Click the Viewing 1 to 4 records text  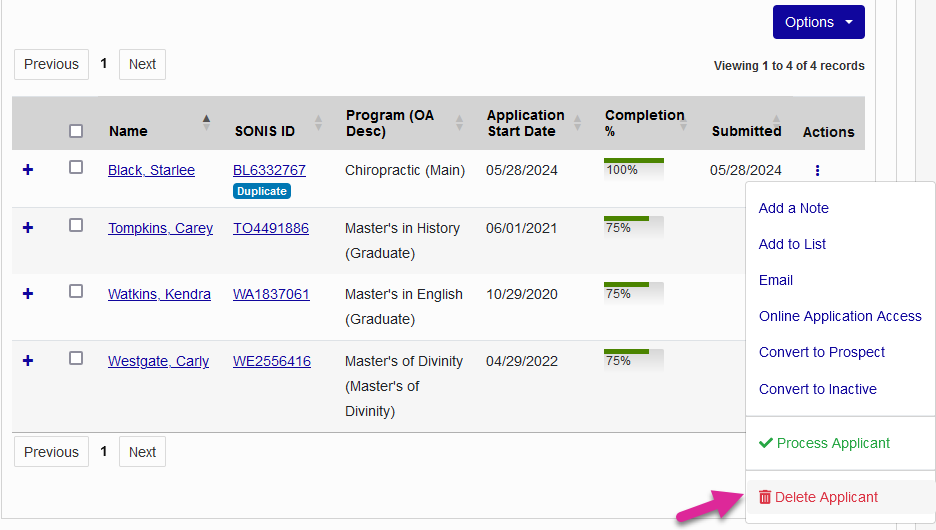point(789,66)
